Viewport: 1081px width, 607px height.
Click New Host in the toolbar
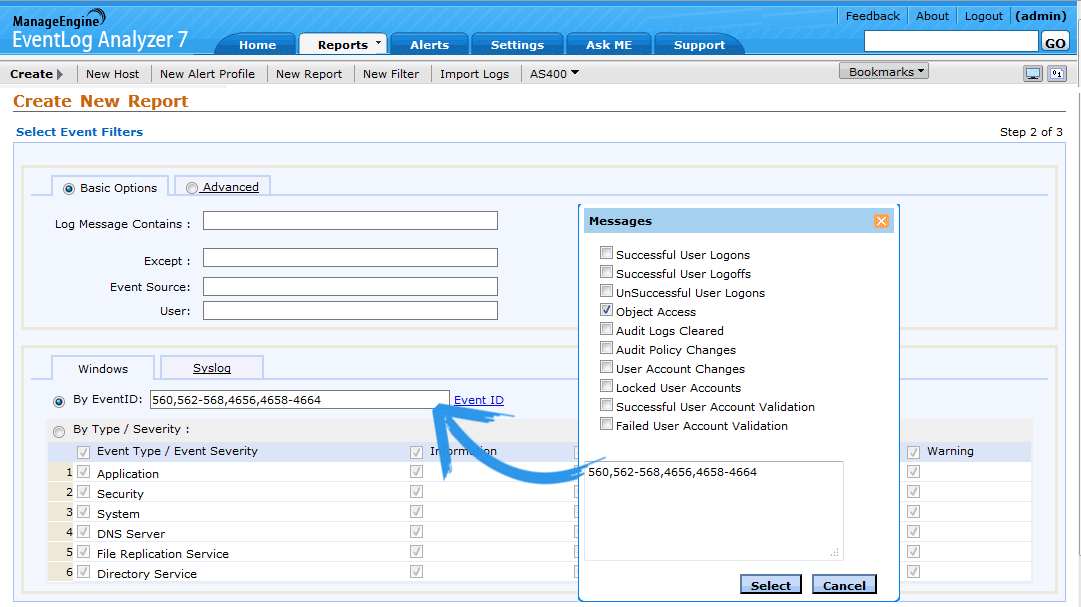pos(112,74)
